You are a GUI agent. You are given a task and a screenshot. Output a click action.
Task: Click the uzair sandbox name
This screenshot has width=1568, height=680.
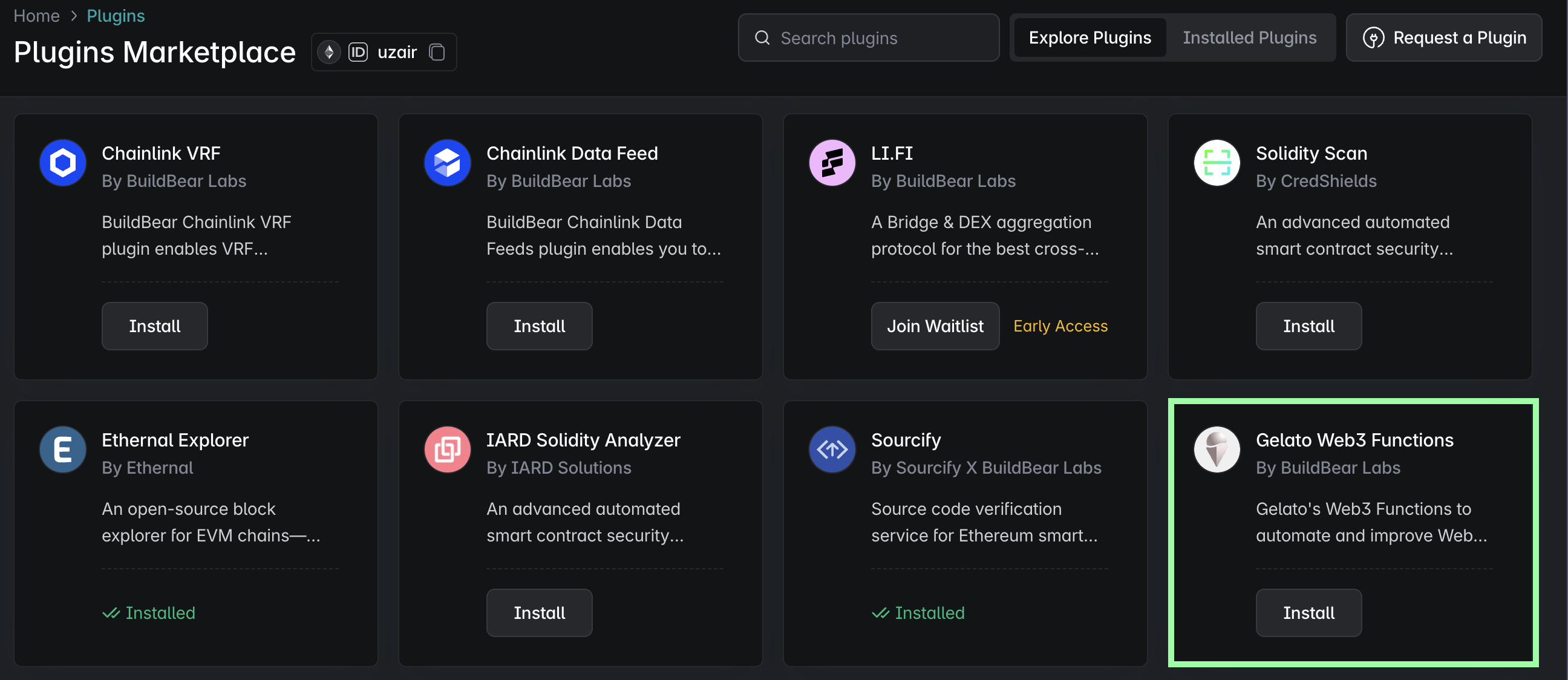click(x=397, y=53)
